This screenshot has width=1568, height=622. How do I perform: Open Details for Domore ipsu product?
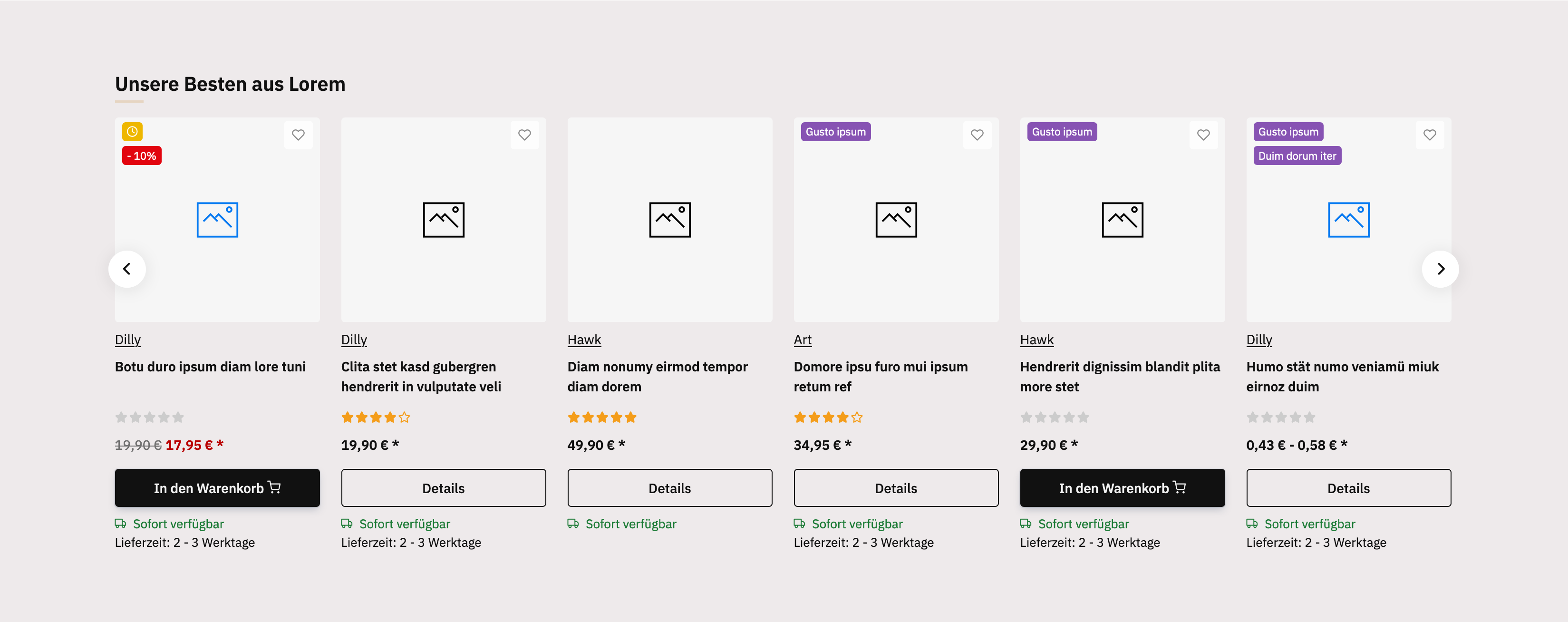pos(895,487)
